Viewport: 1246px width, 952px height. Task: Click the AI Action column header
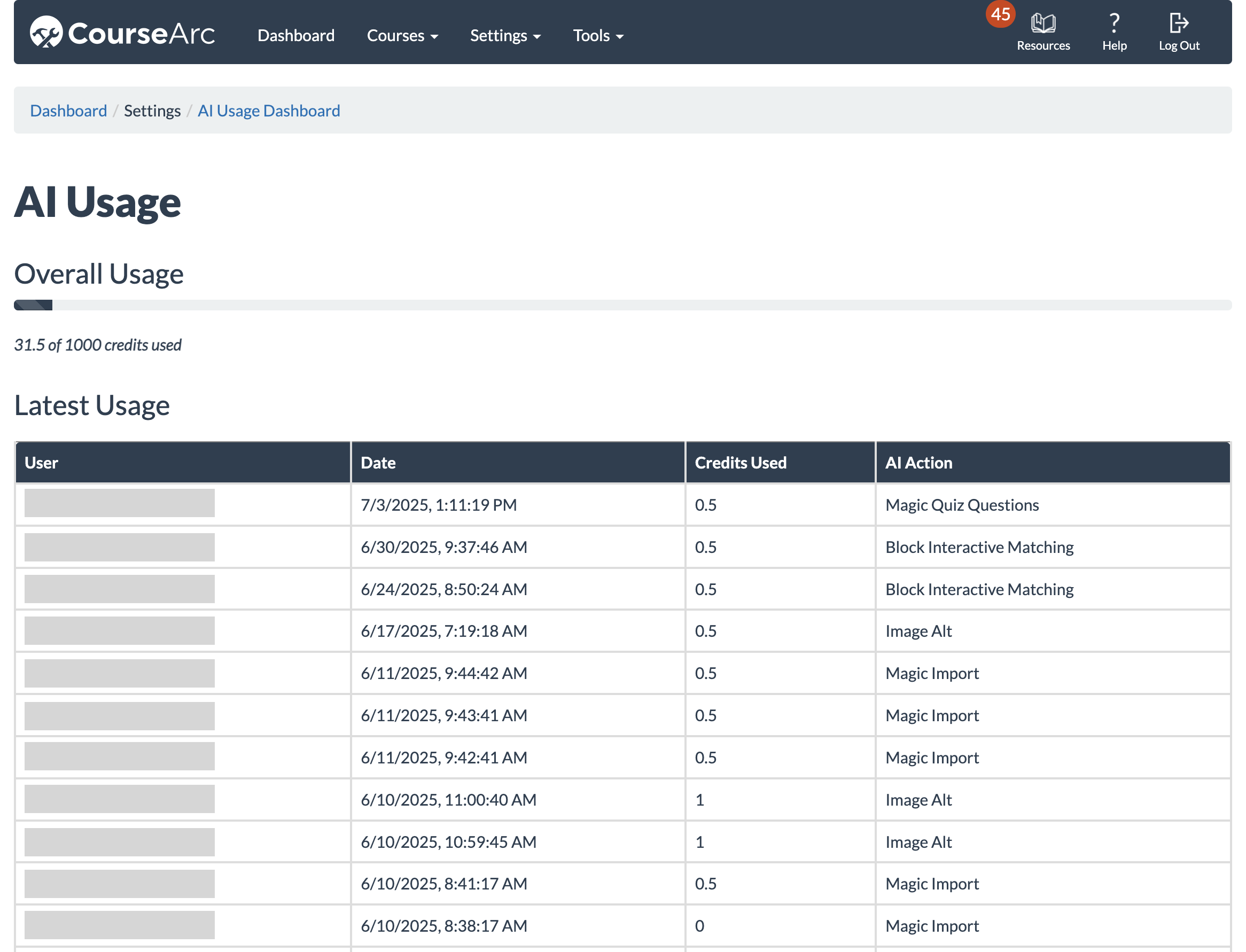click(918, 463)
